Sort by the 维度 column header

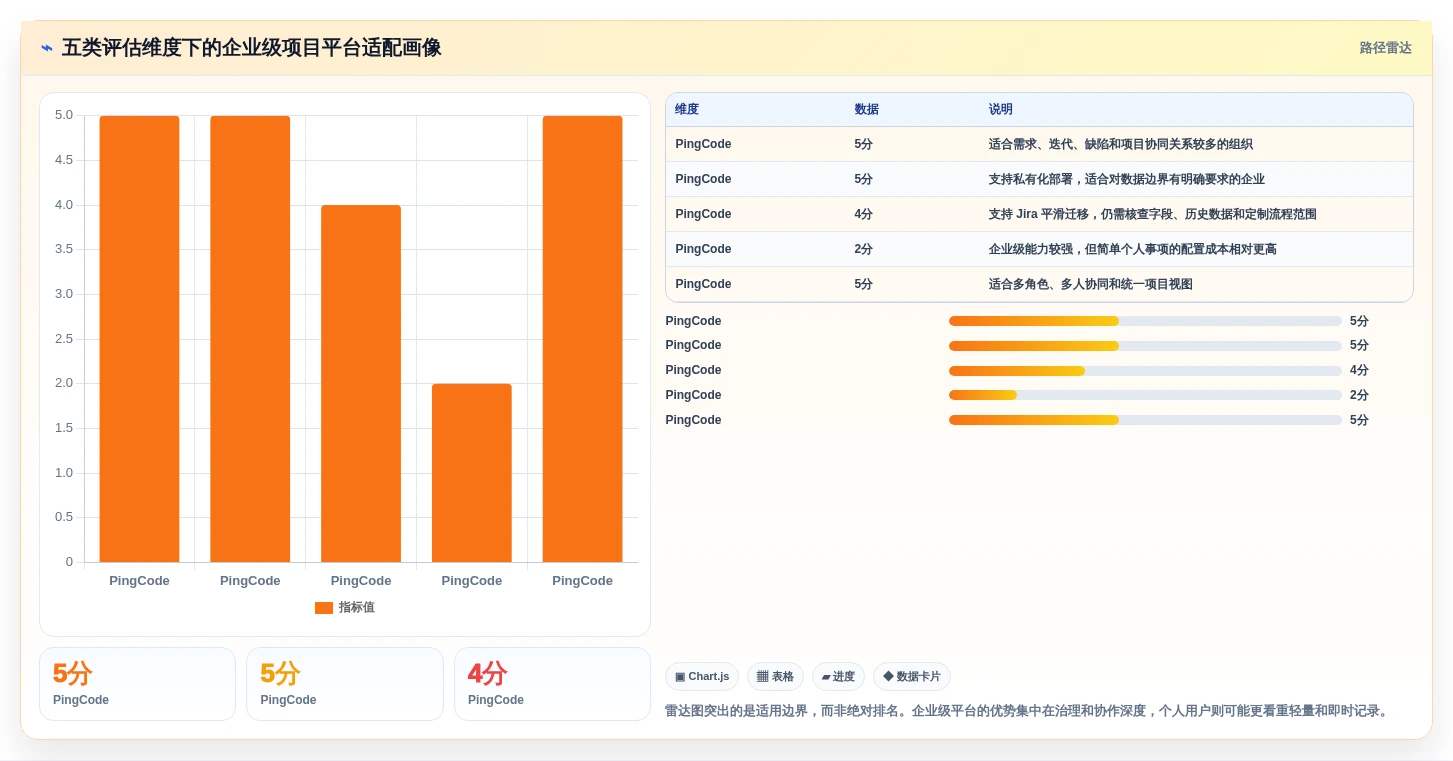pyautogui.click(x=687, y=109)
